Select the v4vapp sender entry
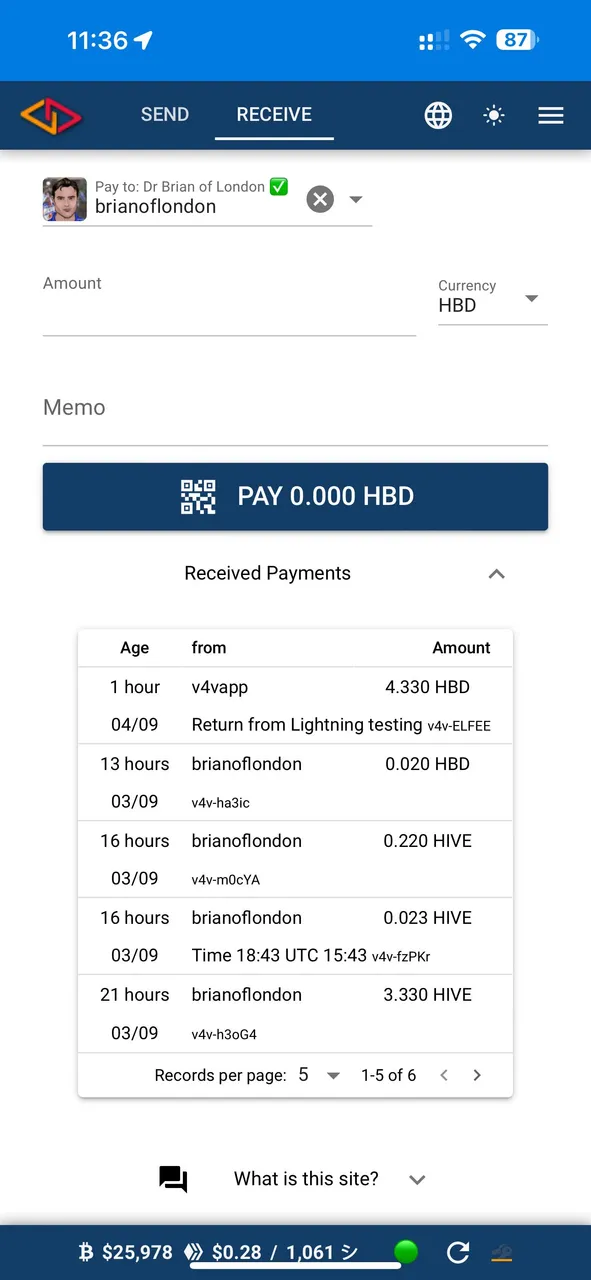 [x=220, y=687]
